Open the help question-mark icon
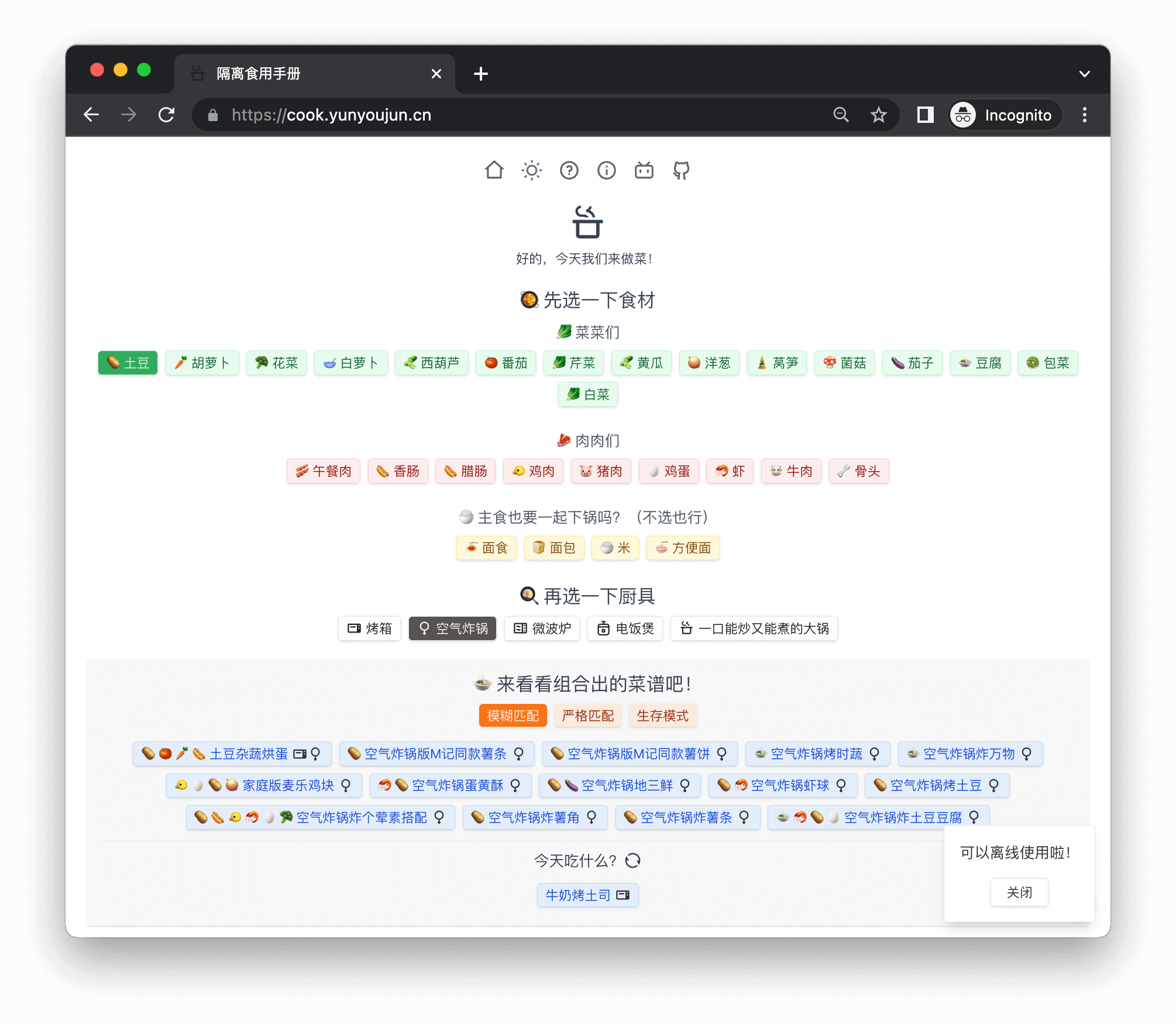 pos(569,170)
